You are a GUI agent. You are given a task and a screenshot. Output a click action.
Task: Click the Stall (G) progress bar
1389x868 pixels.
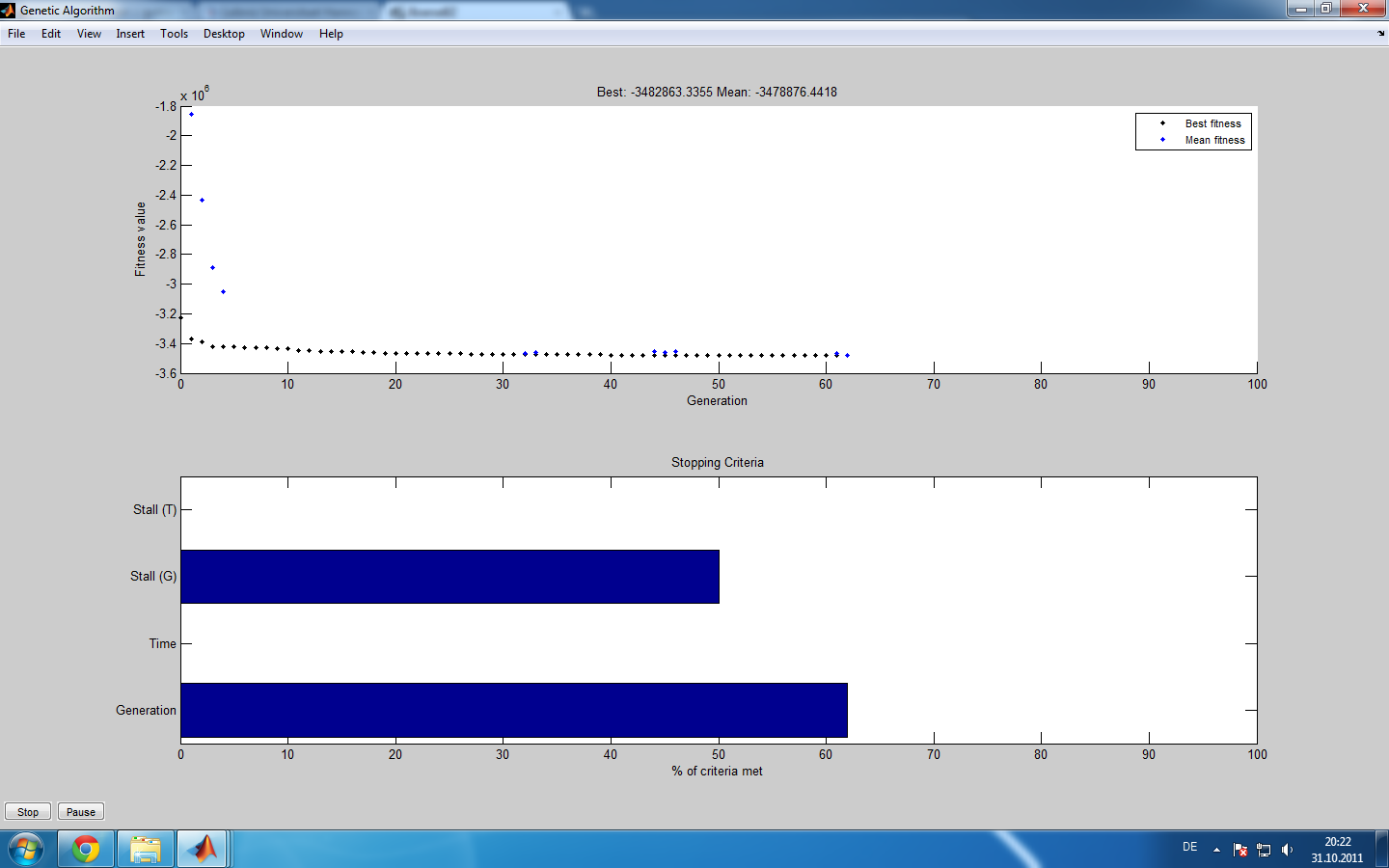click(x=449, y=577)
